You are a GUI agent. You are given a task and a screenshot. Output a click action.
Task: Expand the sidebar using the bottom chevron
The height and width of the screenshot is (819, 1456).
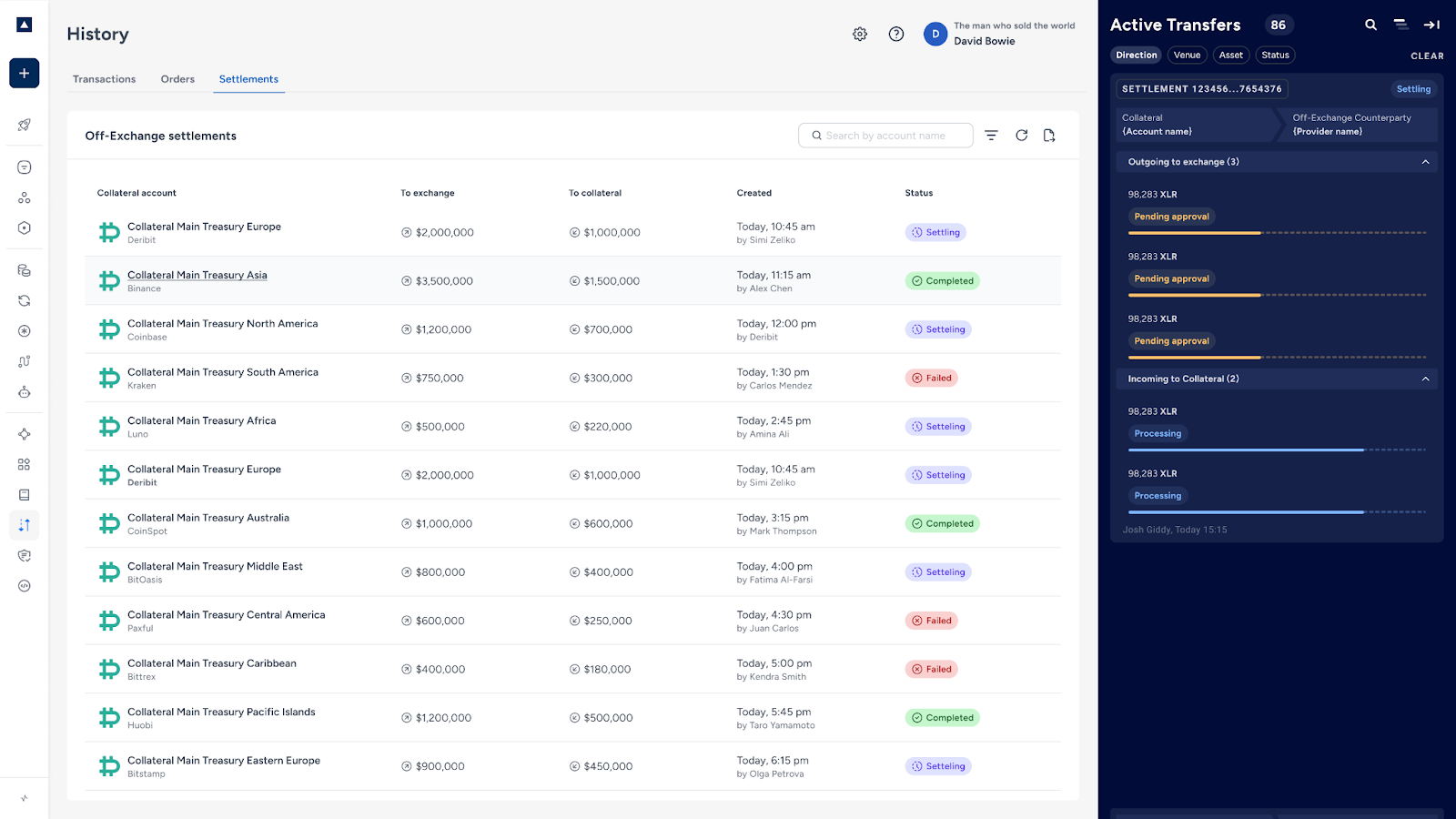pos(25,798)
